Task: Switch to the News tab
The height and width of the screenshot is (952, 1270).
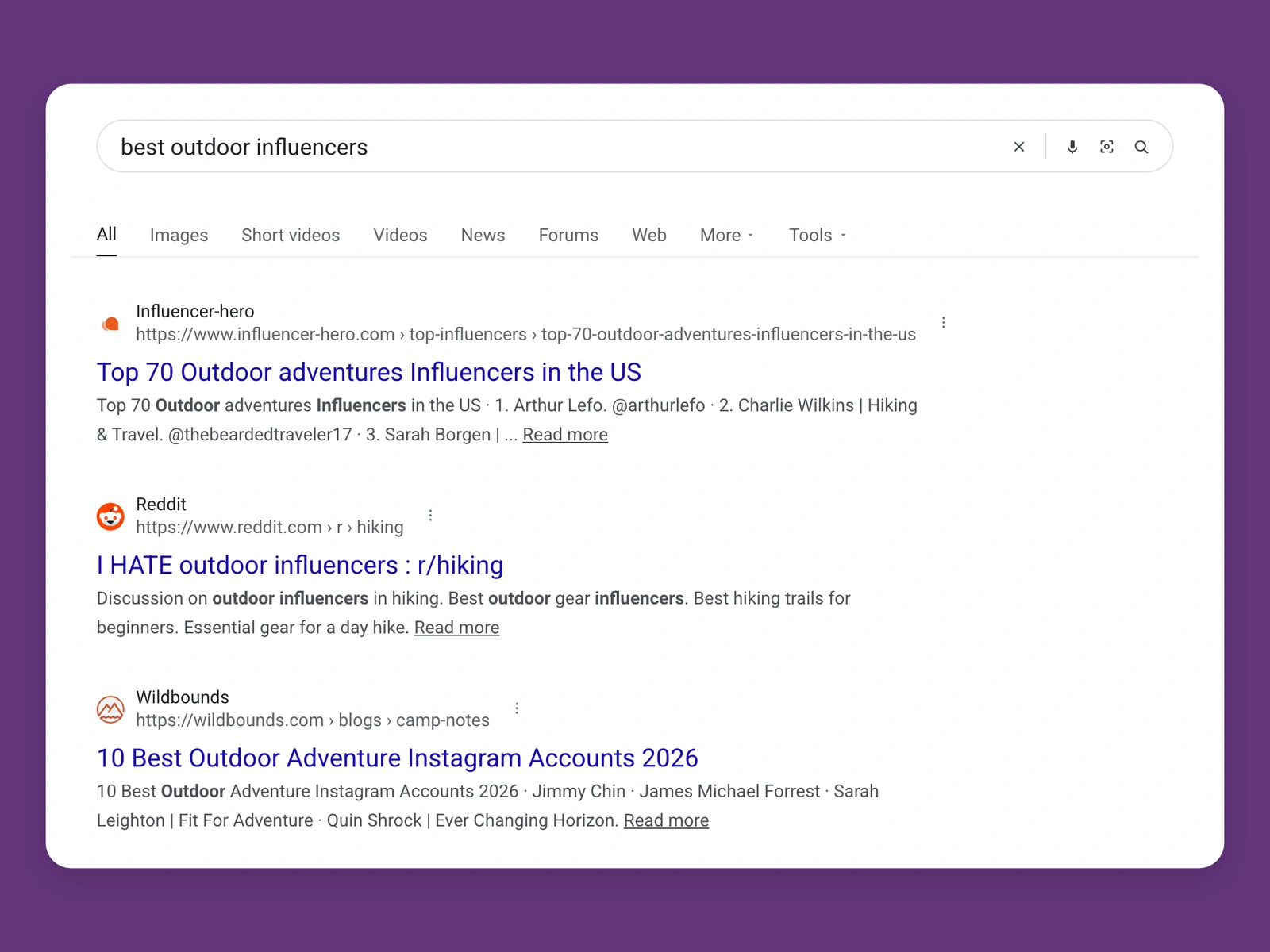Action: click(483, 236)
